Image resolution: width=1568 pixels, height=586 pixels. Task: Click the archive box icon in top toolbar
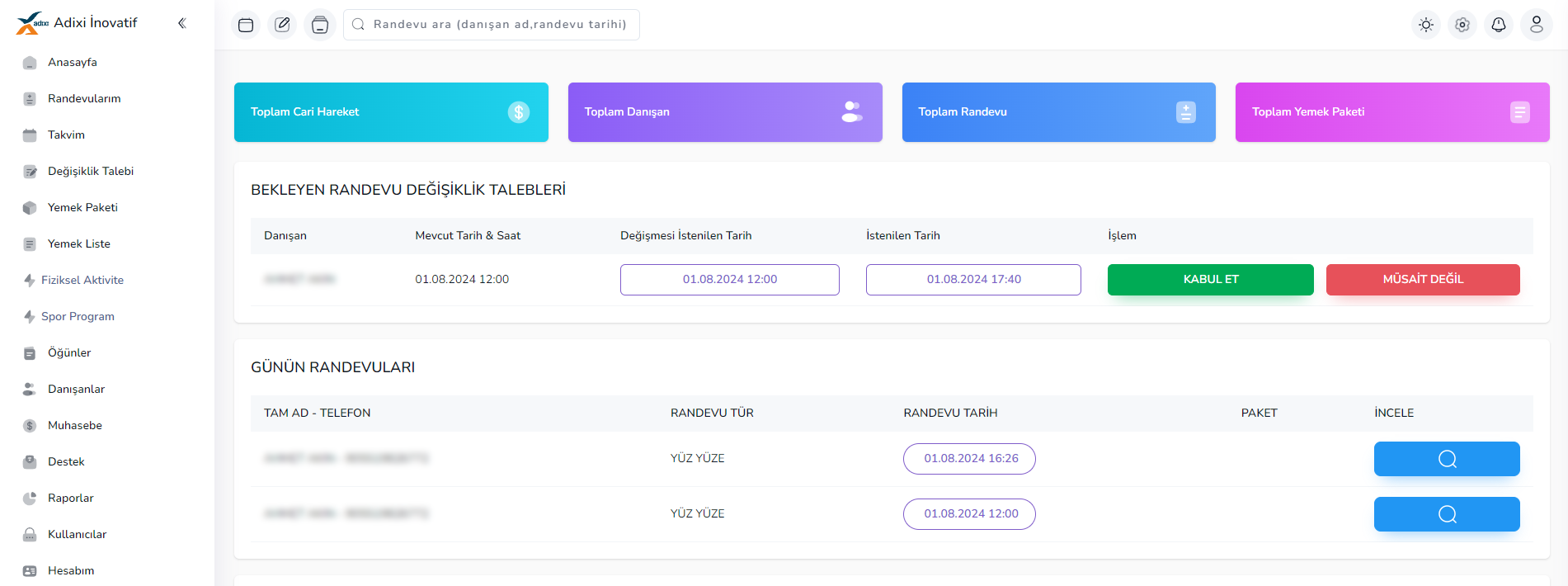[x=320, y=25]
